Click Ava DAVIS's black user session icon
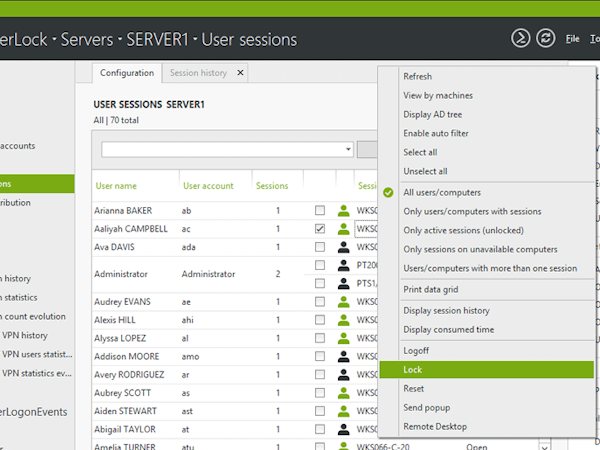This screenshot has height=450, width=600. coord(343,247)
